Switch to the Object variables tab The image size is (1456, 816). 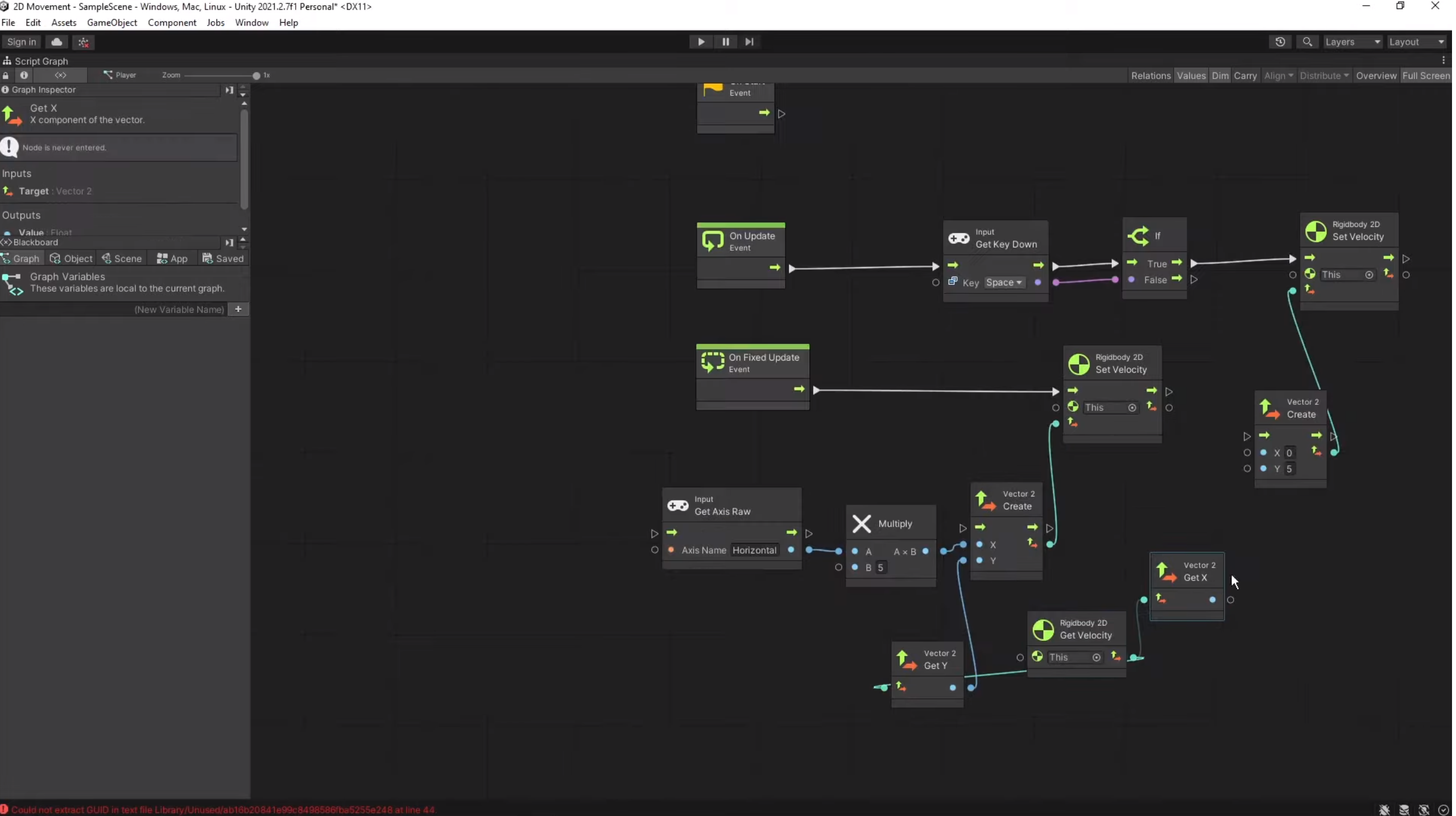pos(71,259)
